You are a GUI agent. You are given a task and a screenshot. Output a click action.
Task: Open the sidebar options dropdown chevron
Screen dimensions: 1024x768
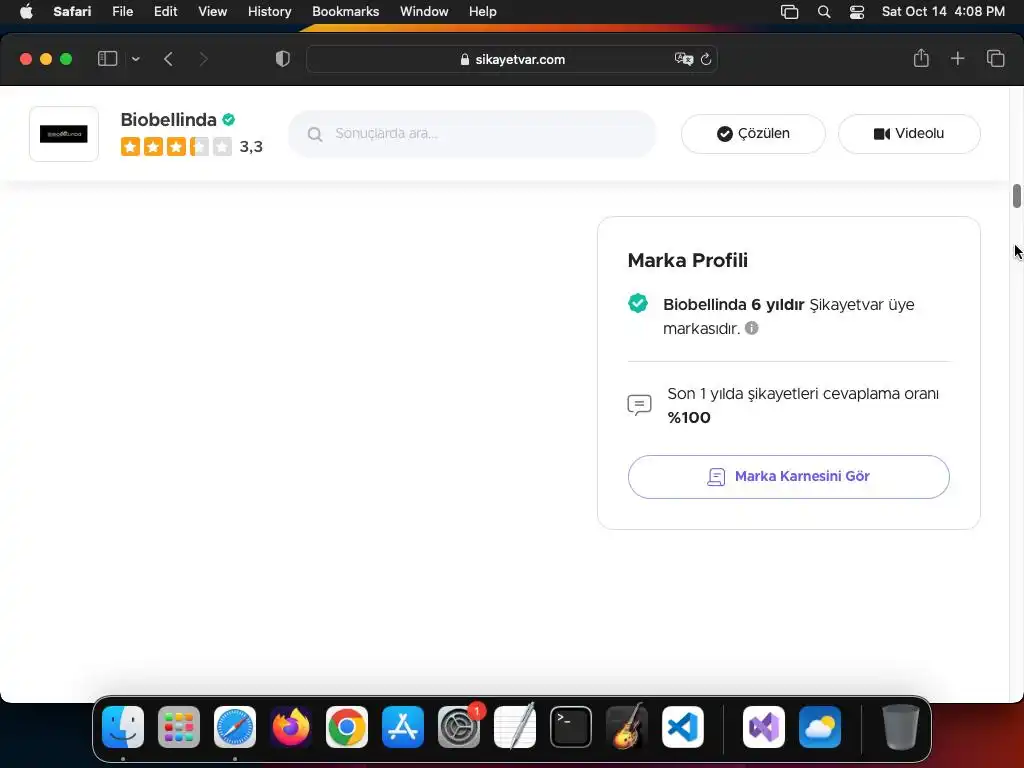[x=135, y=59]
